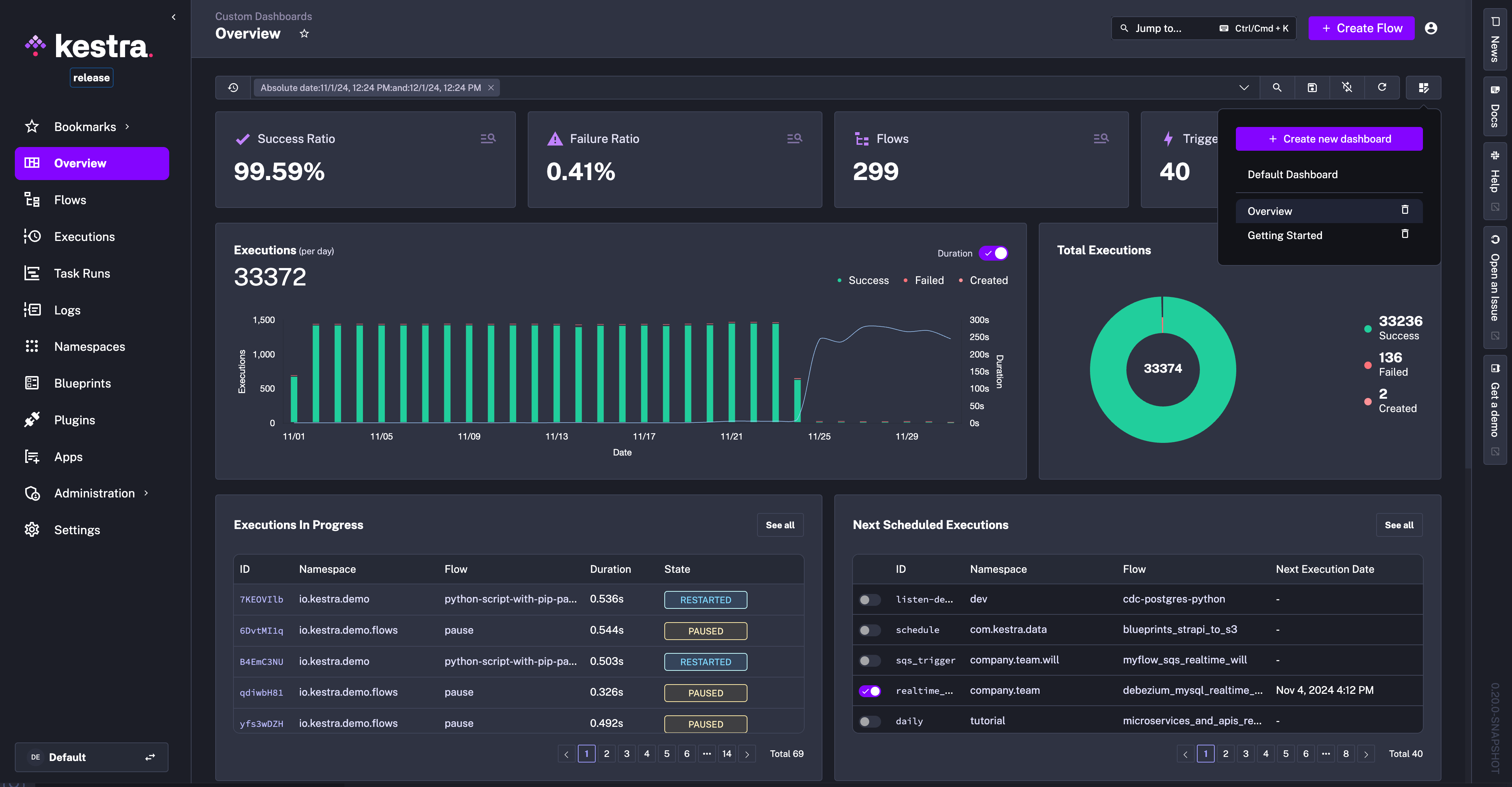
Task: Open Blueprints in the sidebar
Action: (92, 383)
